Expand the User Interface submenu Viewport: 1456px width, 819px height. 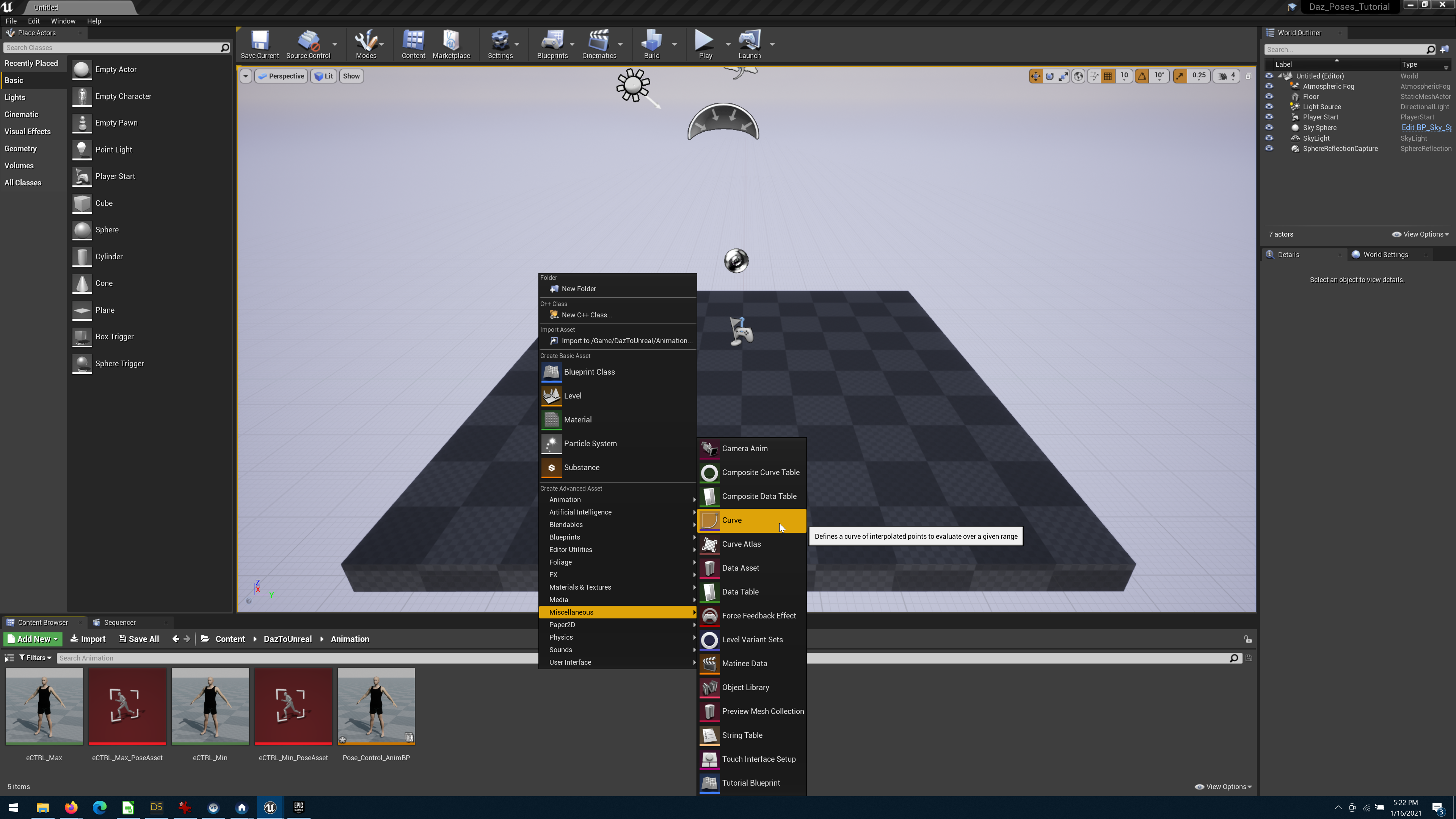[x=617, y=662]
